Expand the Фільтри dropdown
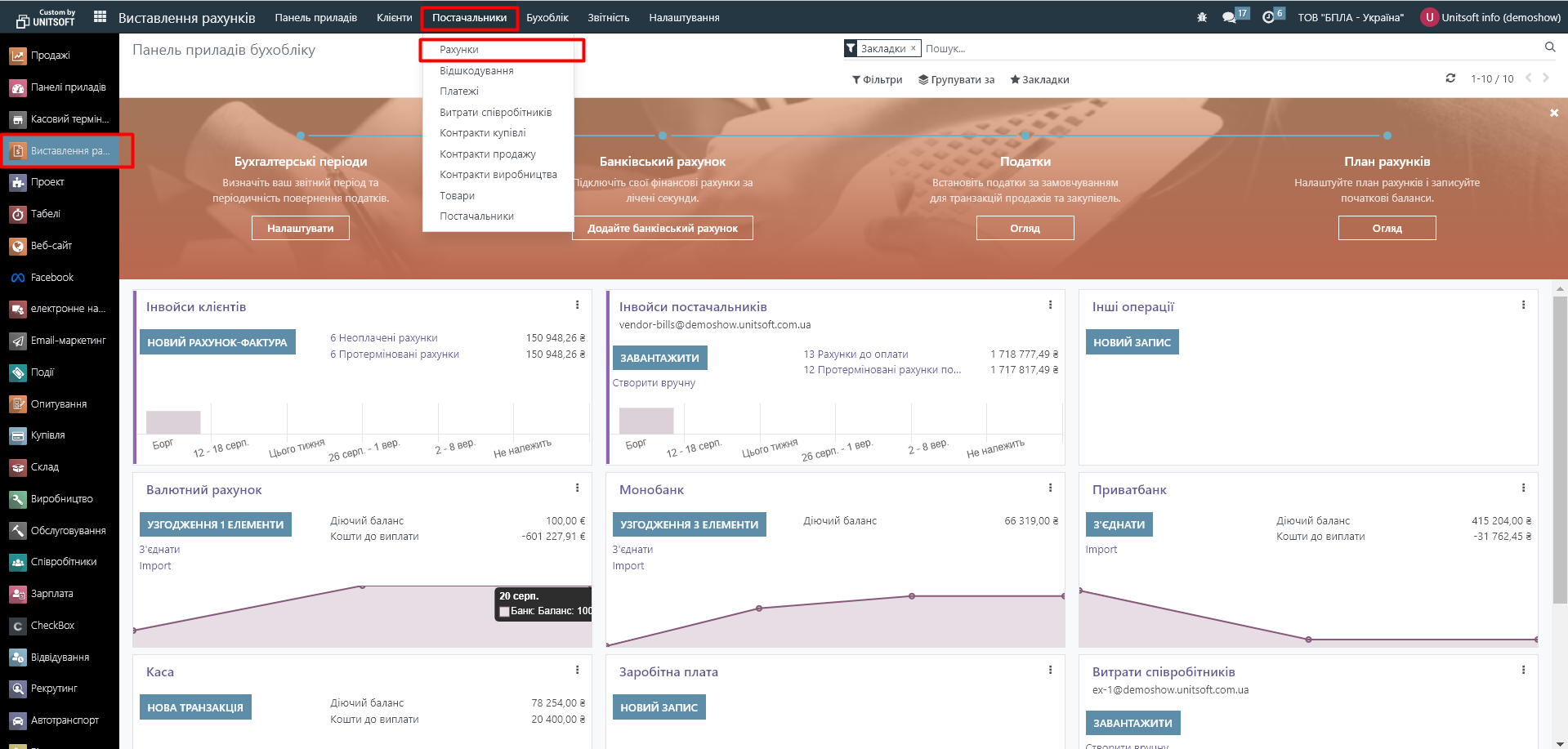This screenshot has height=749, width=1568. coord(877,80)
